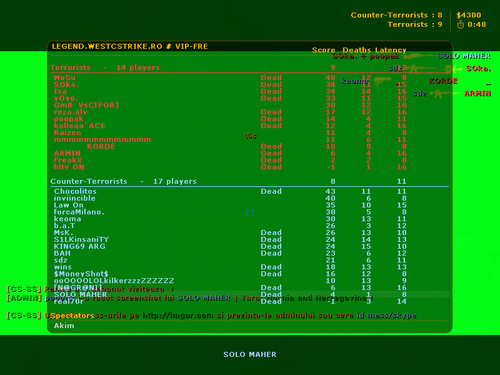
Task: Click the rifle icon left of kill feed SOLO MAHER
Action: tap(418, 56)
